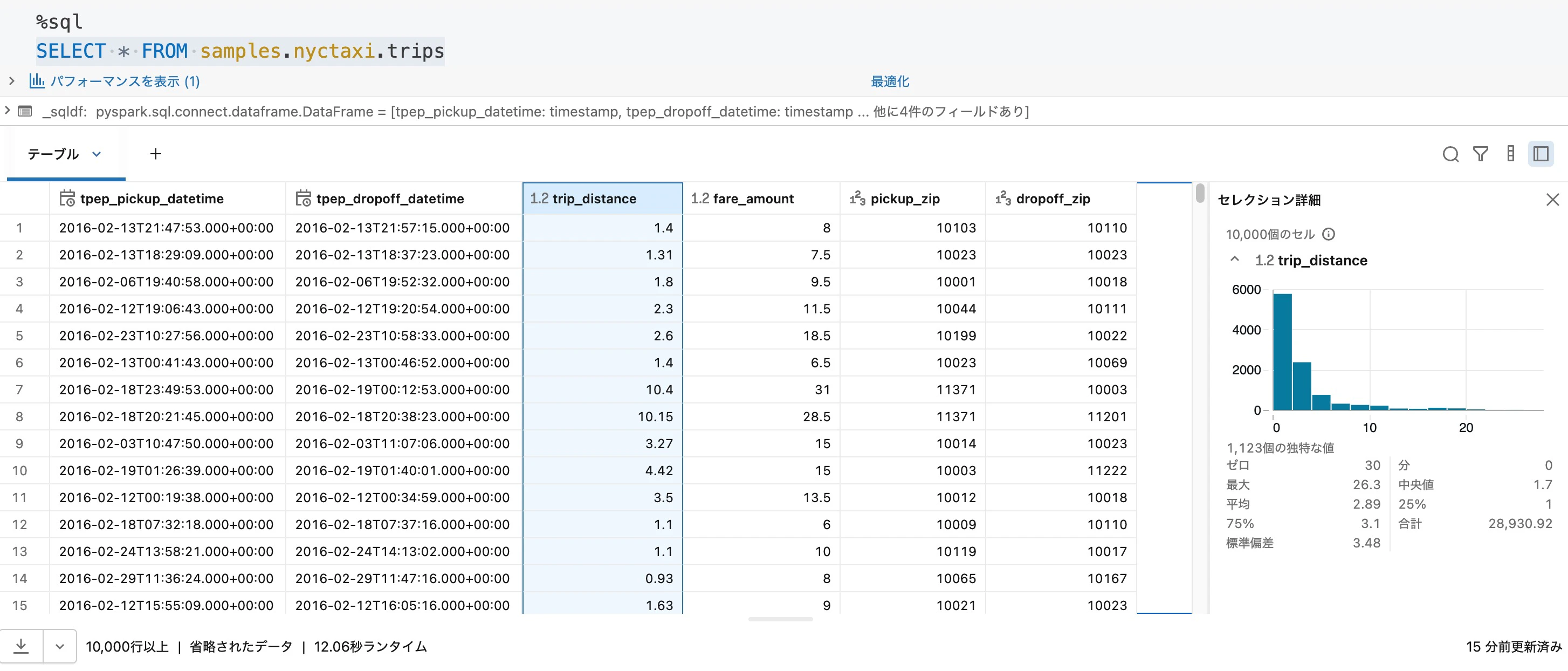This screenshot has width=1568, height=671.
Task: Click timestamp type icon on tpep_pickup_datetime
Action: coord(67,198)
